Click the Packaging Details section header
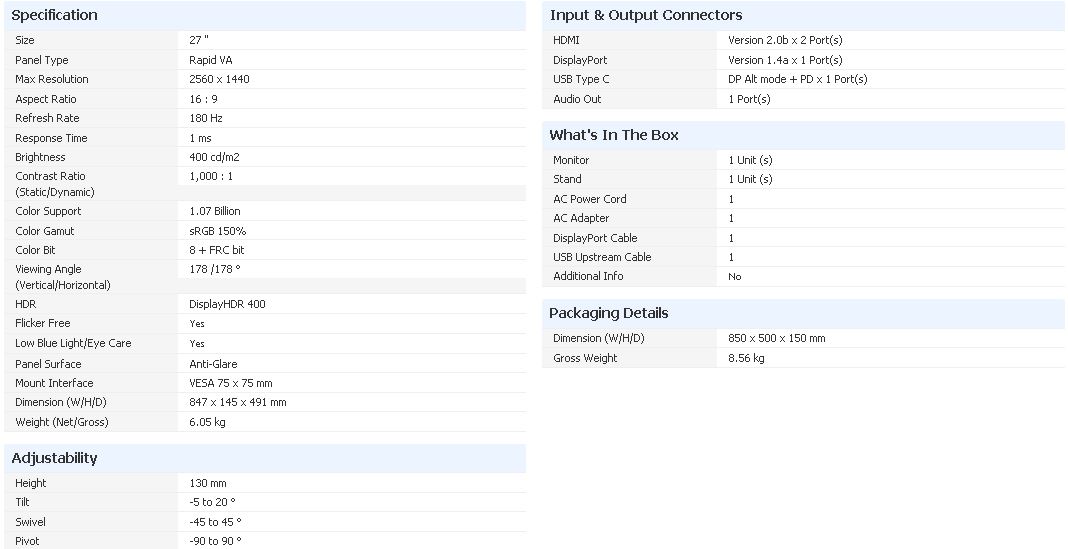Image resolution: width=1068 pixels, height=549 pixels. pos(609,313)
